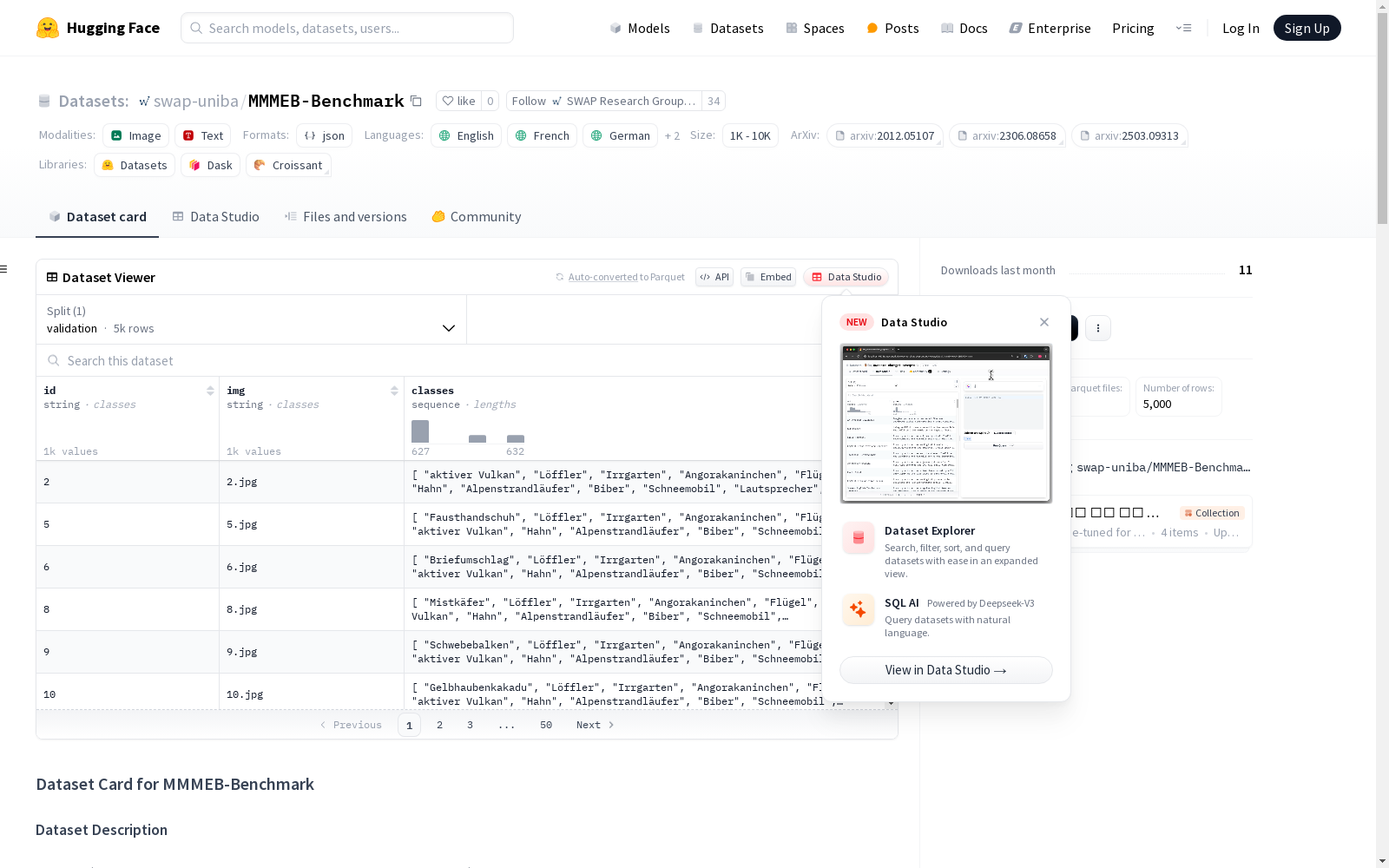Click the classes lengths histogram first bar
Screen dimensions: 1389x868
(420, 431)
